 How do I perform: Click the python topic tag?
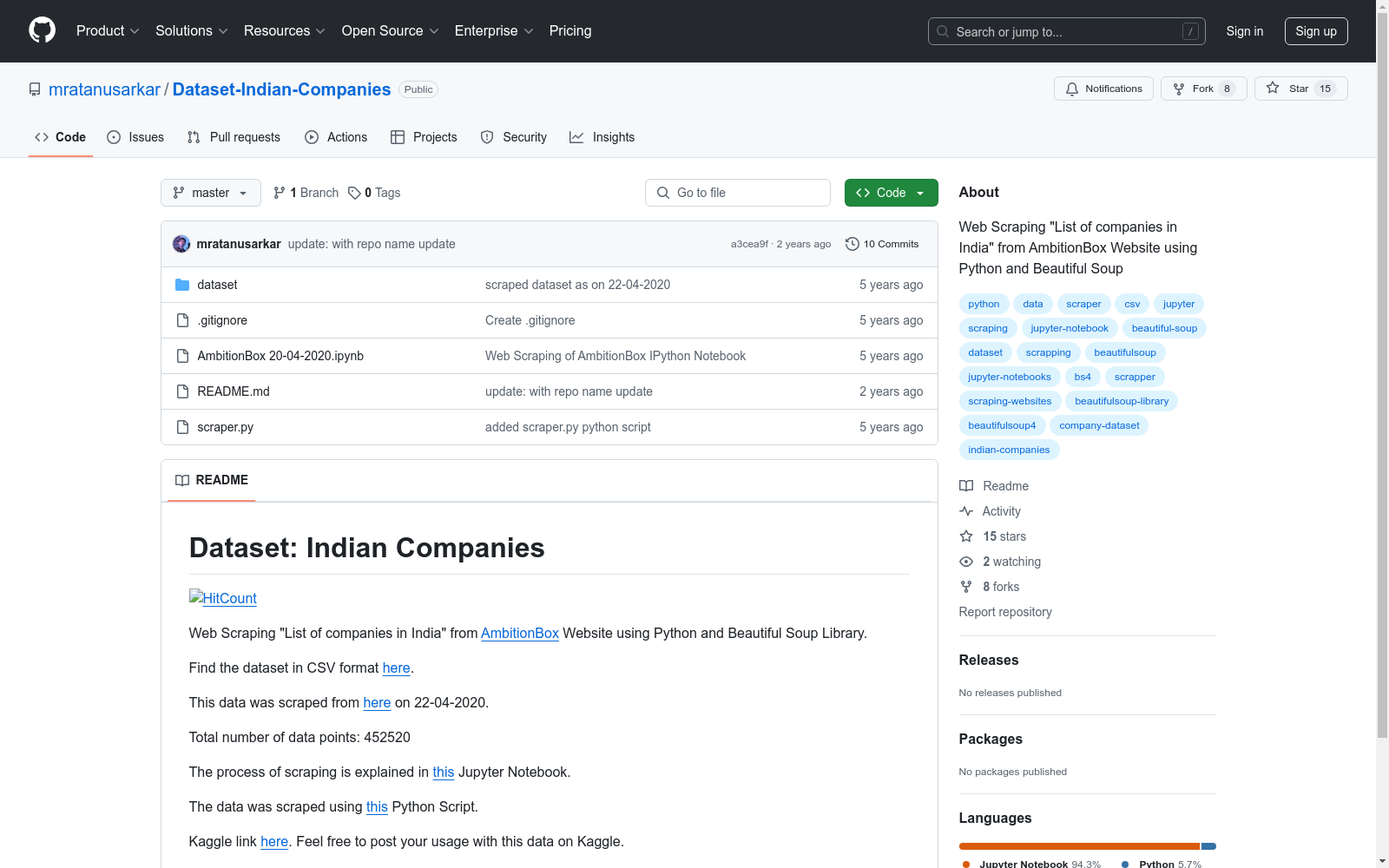(x=984, y=304)
